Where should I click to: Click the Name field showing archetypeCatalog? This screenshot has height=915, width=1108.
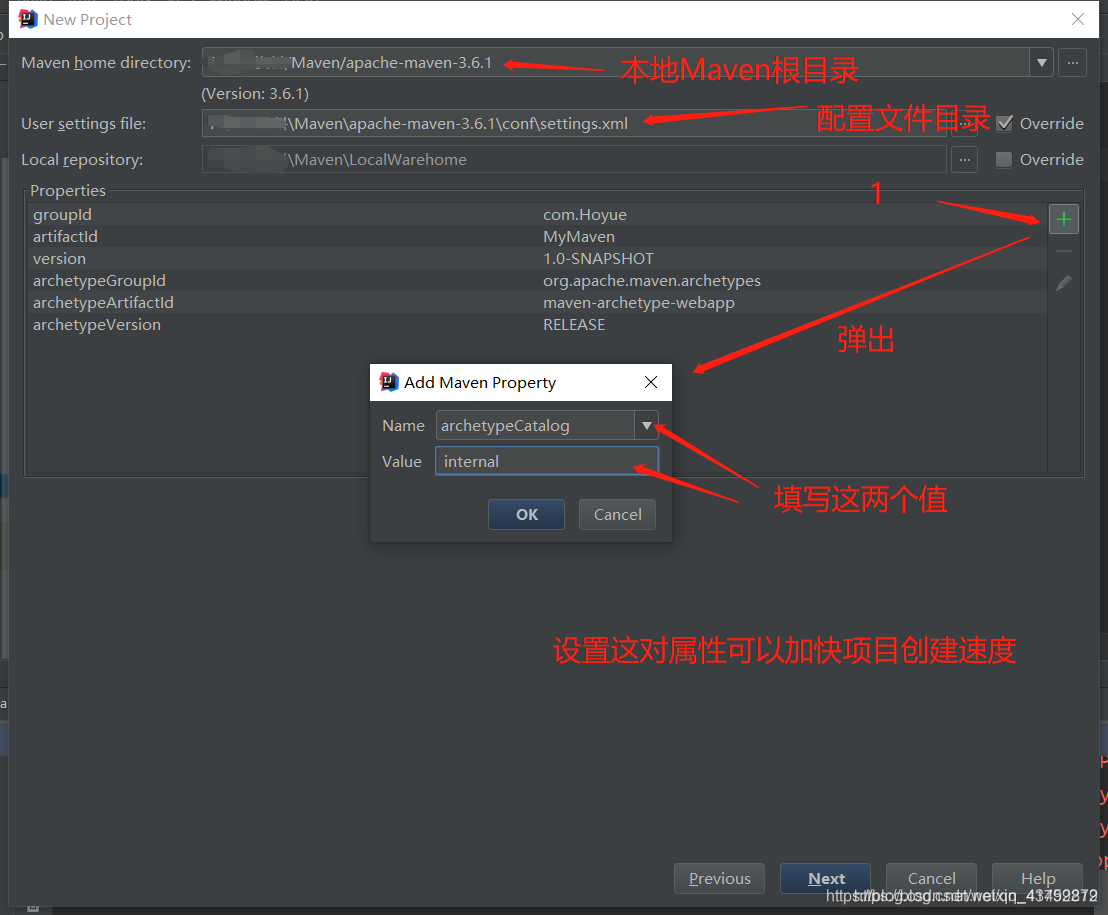[535, 425]
